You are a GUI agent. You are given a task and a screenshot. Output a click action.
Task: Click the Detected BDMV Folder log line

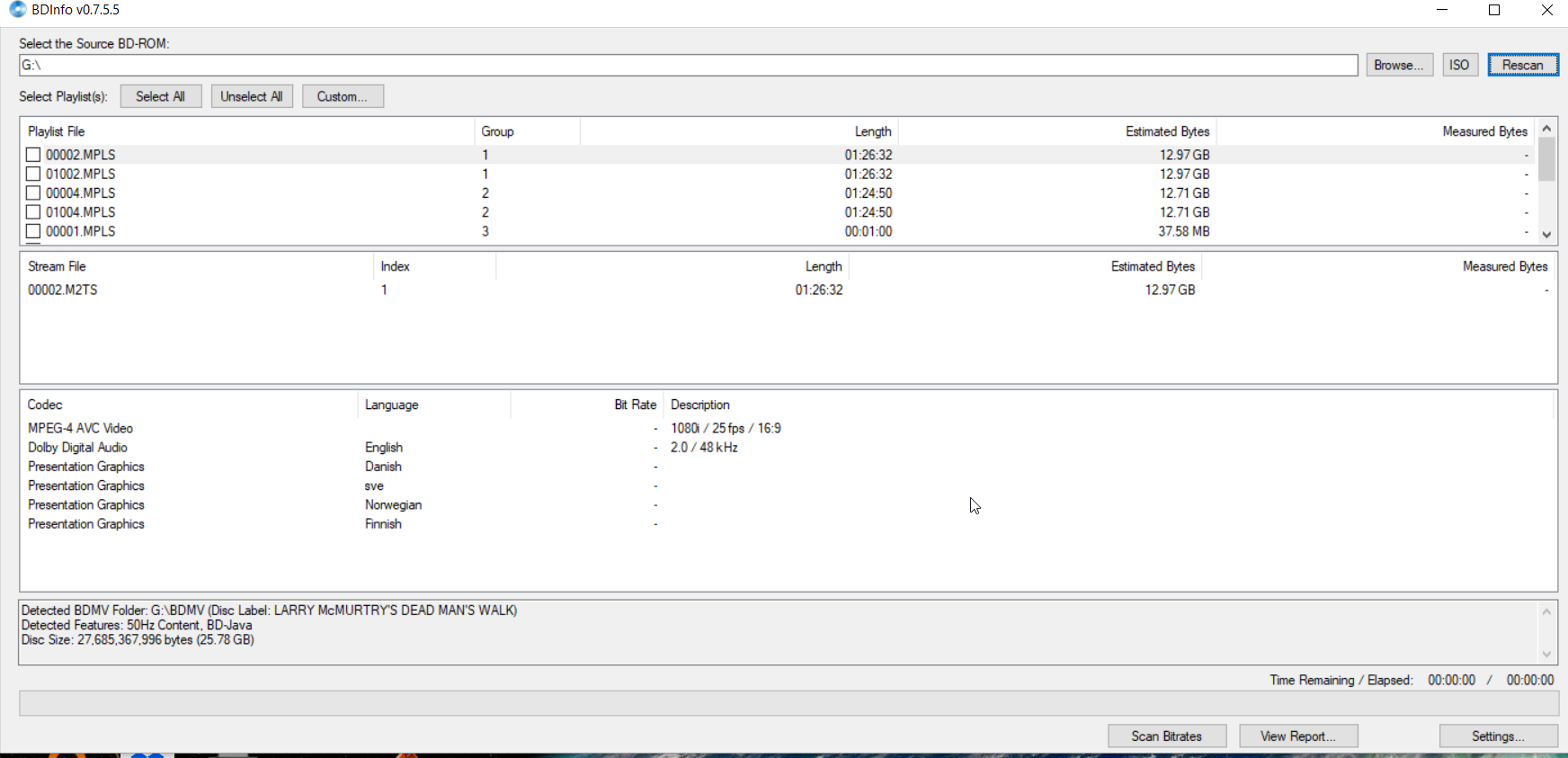(270, 611)
